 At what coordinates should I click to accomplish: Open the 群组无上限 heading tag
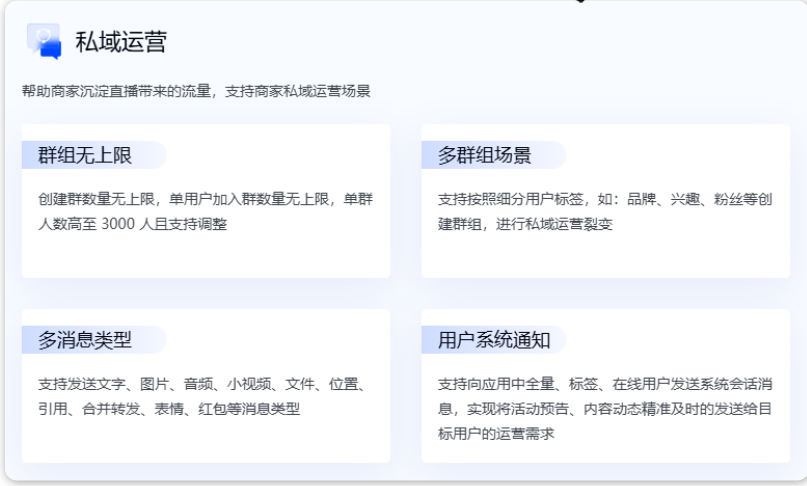pyautogui.click(x=94, y=155)
